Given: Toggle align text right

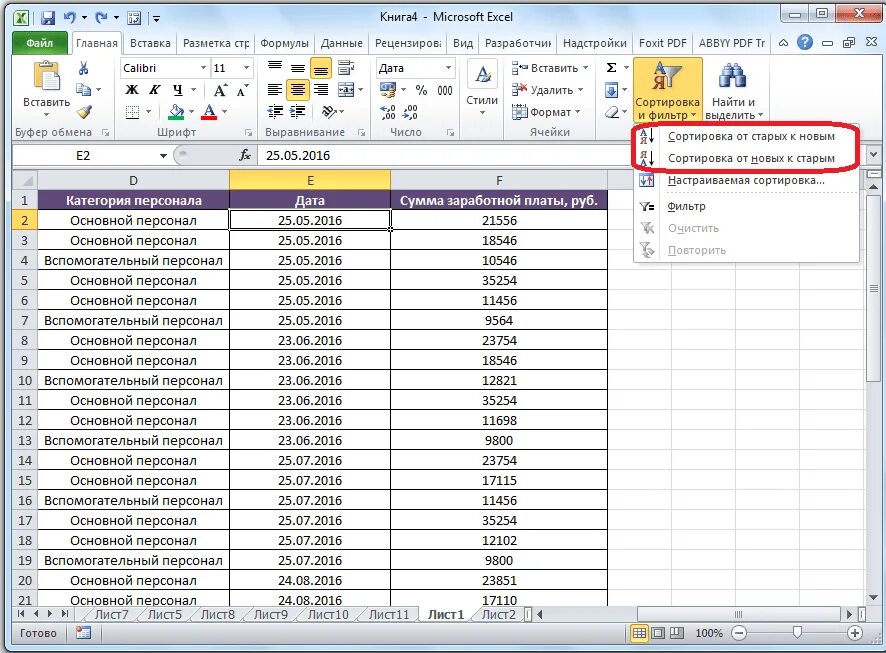Looking at the screenshot, I should [321, 90].
